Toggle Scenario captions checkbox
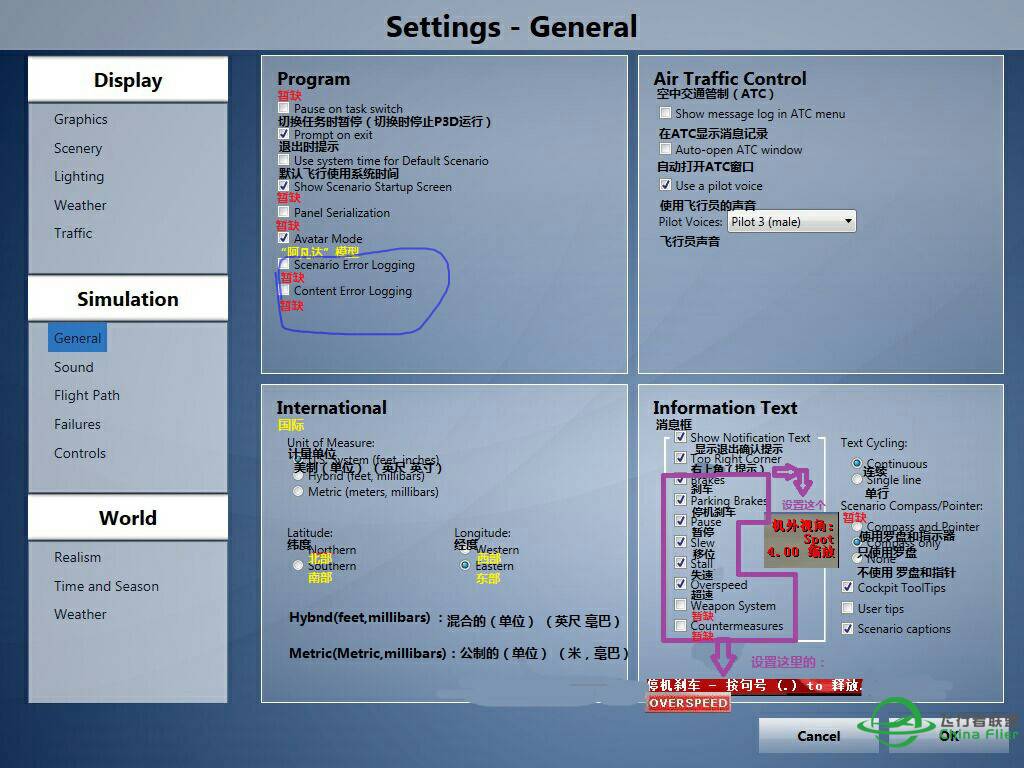This screenshot has width=1024, height=768. tap(848, 629)
